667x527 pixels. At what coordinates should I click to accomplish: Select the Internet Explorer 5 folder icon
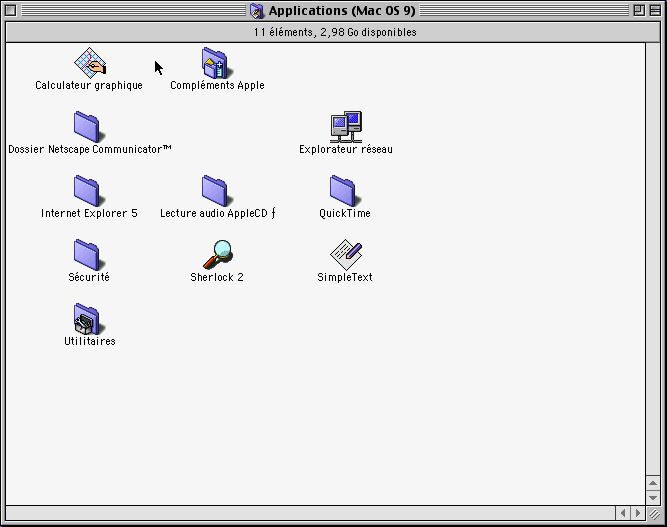88,191
